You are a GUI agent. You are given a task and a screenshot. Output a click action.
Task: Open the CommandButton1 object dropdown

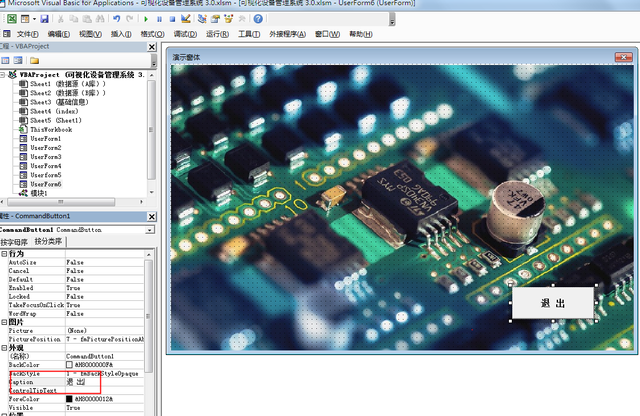150,230
